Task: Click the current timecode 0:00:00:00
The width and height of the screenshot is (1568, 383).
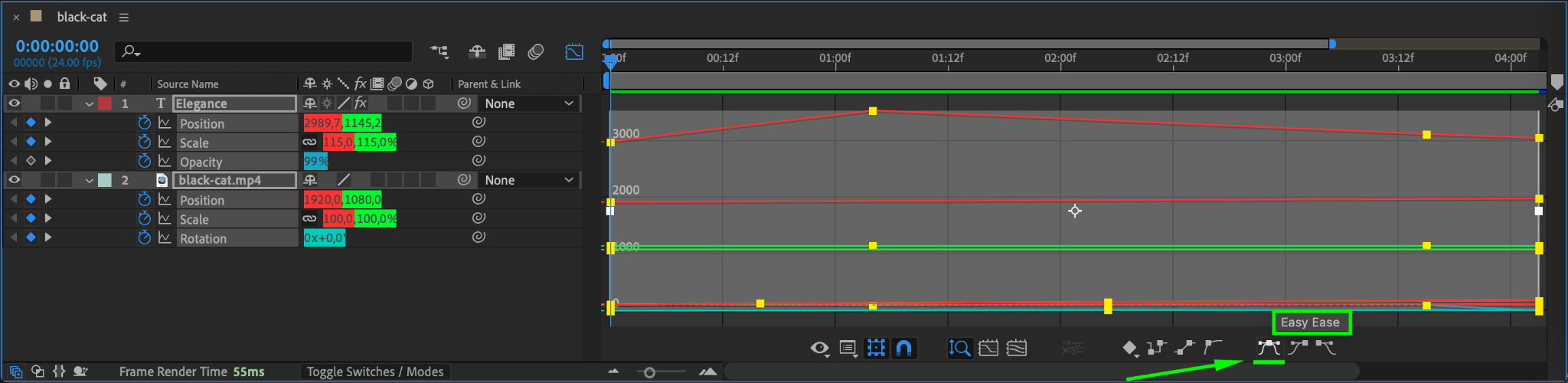Action: tap(57, 46)
